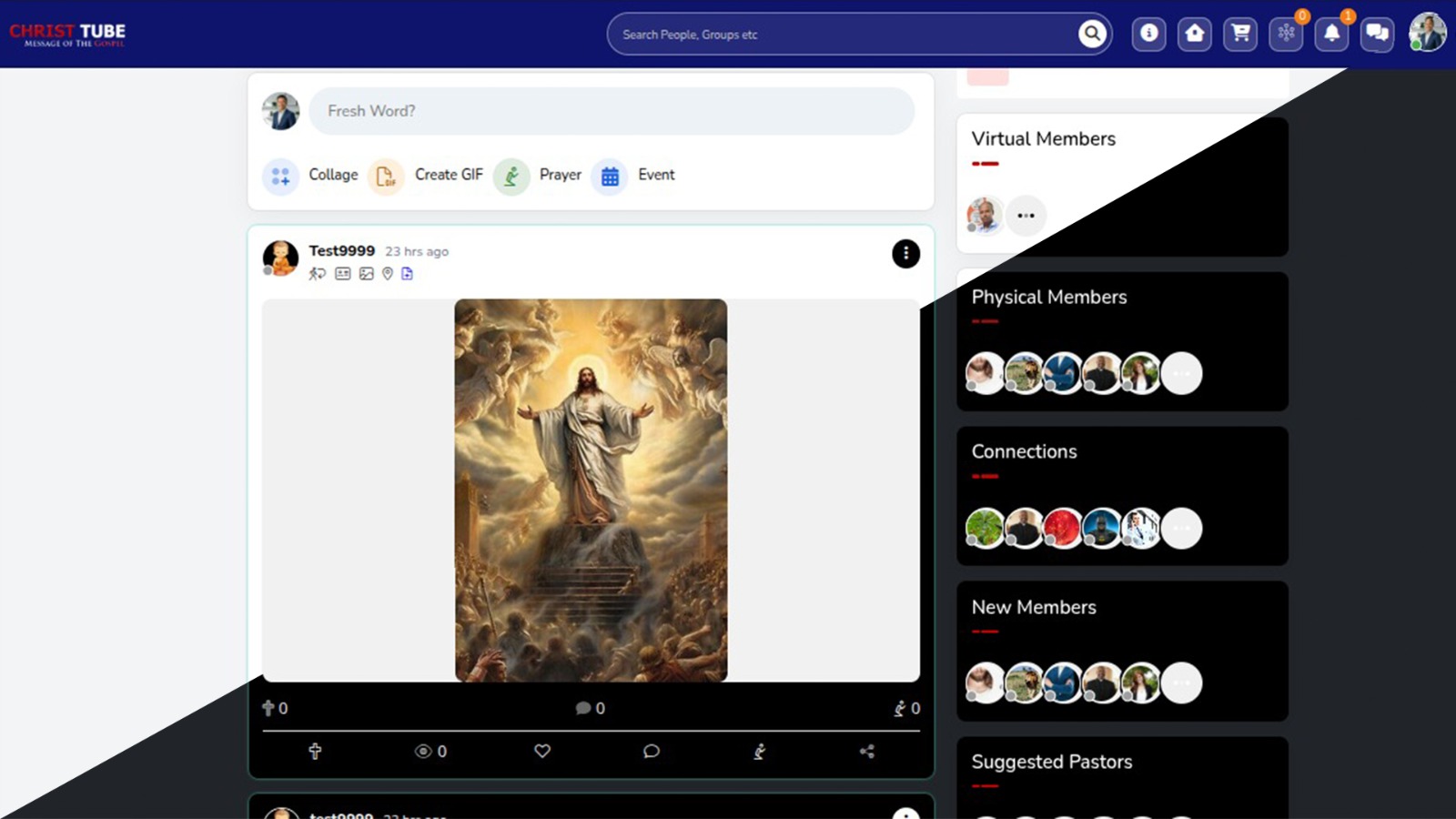Open the notifications bell
1456x819 pixels.
pos(1331,35)
